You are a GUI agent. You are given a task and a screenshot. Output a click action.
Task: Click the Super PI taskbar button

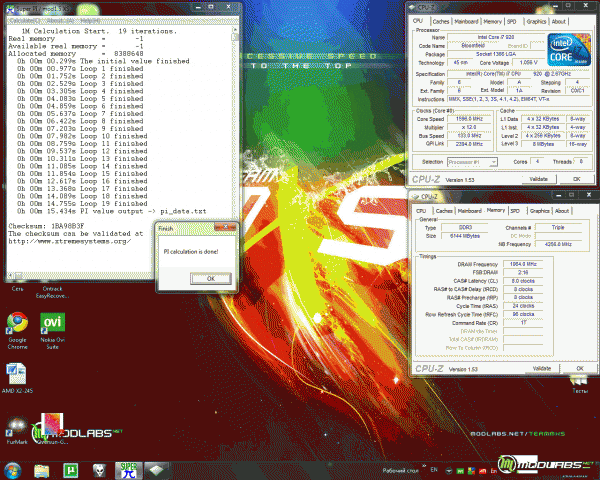129,470
